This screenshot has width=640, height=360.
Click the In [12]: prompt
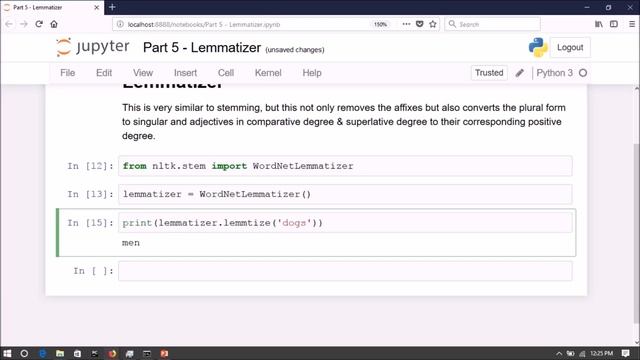click(x=90, y=166)
